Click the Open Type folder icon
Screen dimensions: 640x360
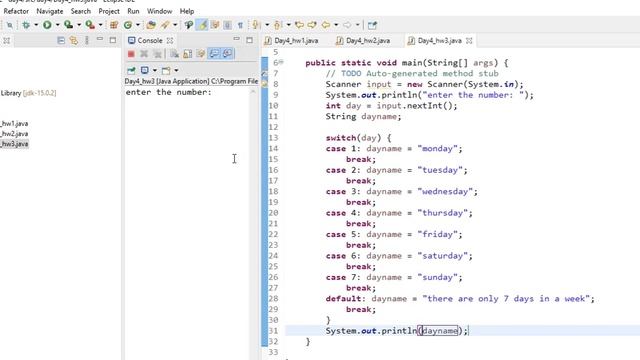pyautogui.click(x=151, y=25)
